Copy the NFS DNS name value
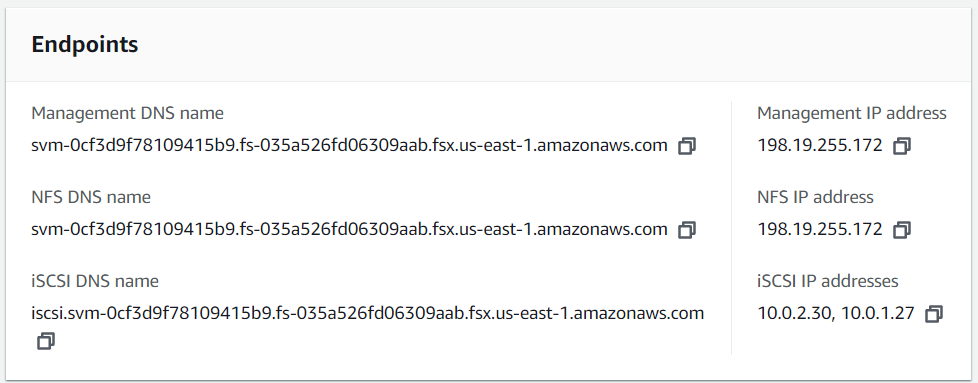Viewport: 978px width, 383px height. [x=687, y=230]
